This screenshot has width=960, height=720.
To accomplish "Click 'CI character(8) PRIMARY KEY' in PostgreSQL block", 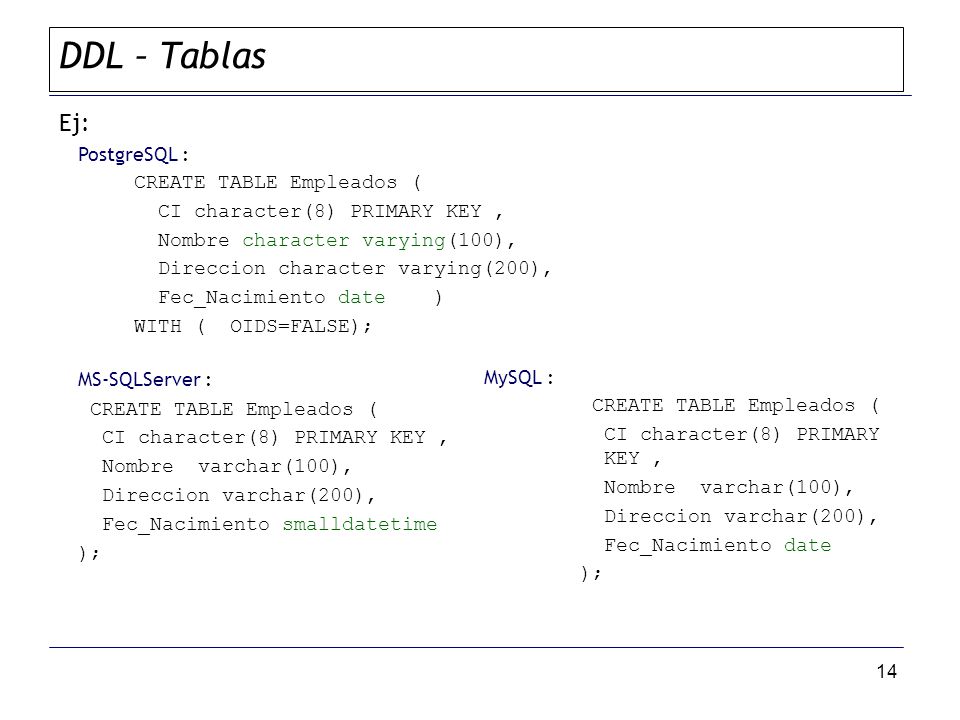I will pyautogui.click(x=320, y=211).
